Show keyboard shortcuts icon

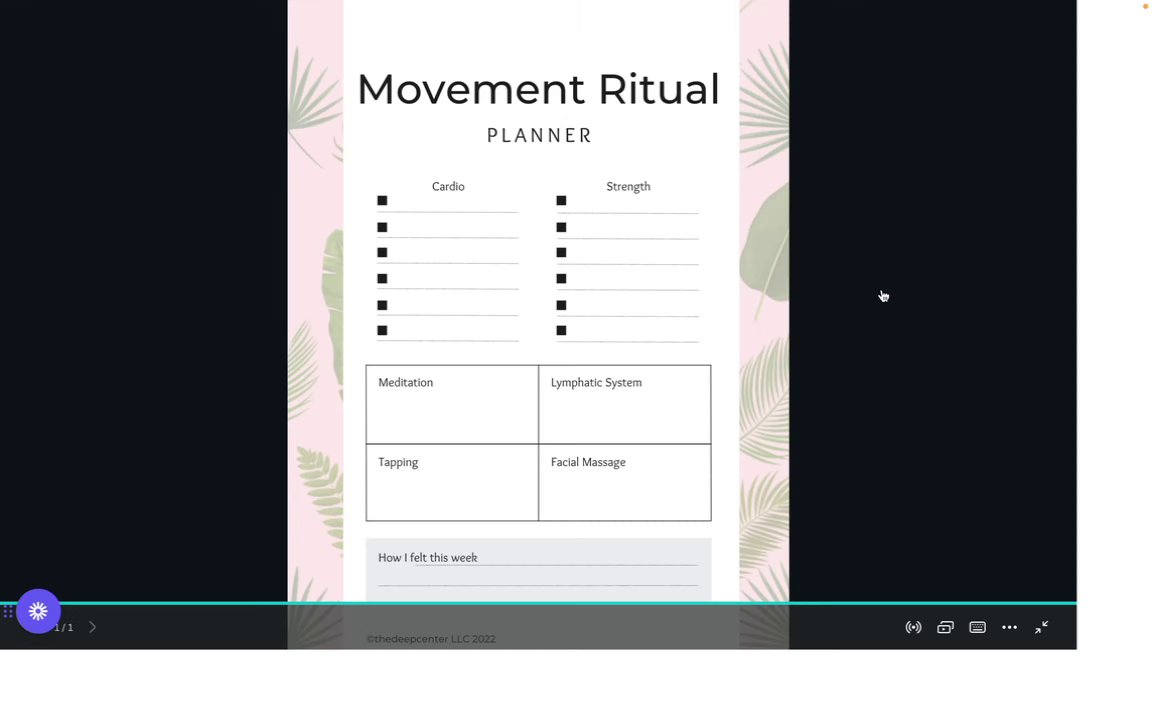(x=977, y=627)
